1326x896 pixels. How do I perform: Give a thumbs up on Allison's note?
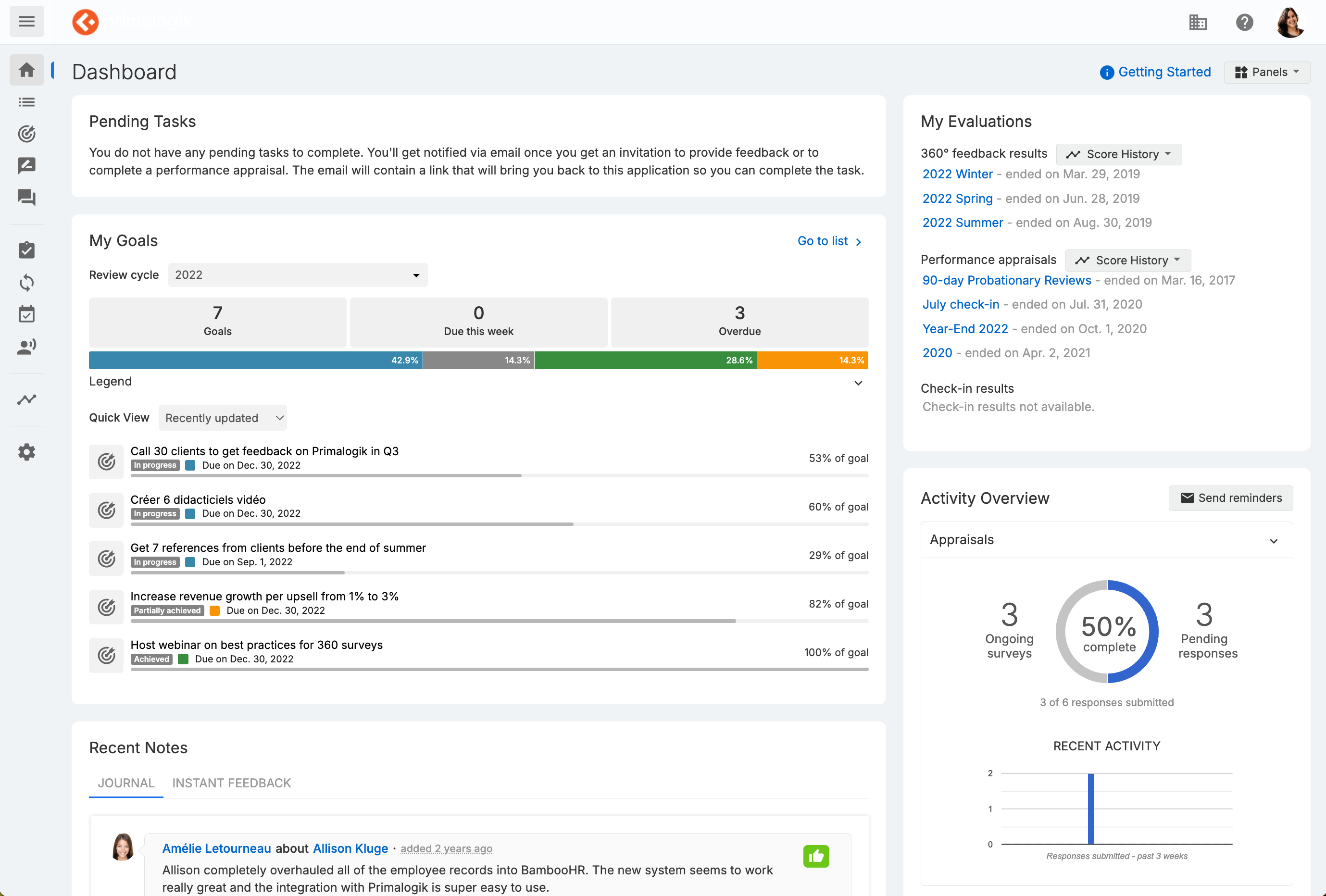click(816, 856)
